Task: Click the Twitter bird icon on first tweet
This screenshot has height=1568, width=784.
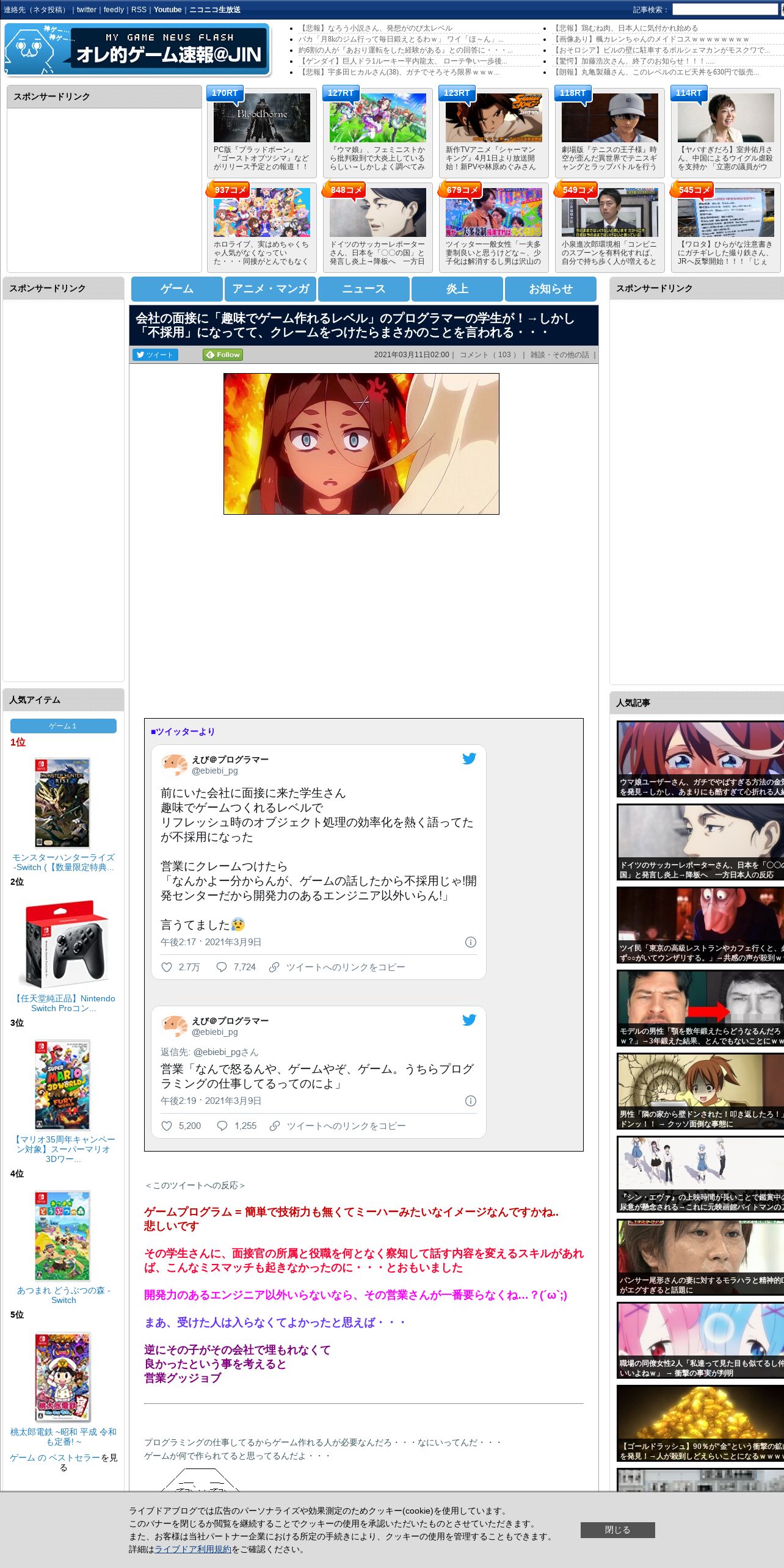Action: [x=469, y=758]
